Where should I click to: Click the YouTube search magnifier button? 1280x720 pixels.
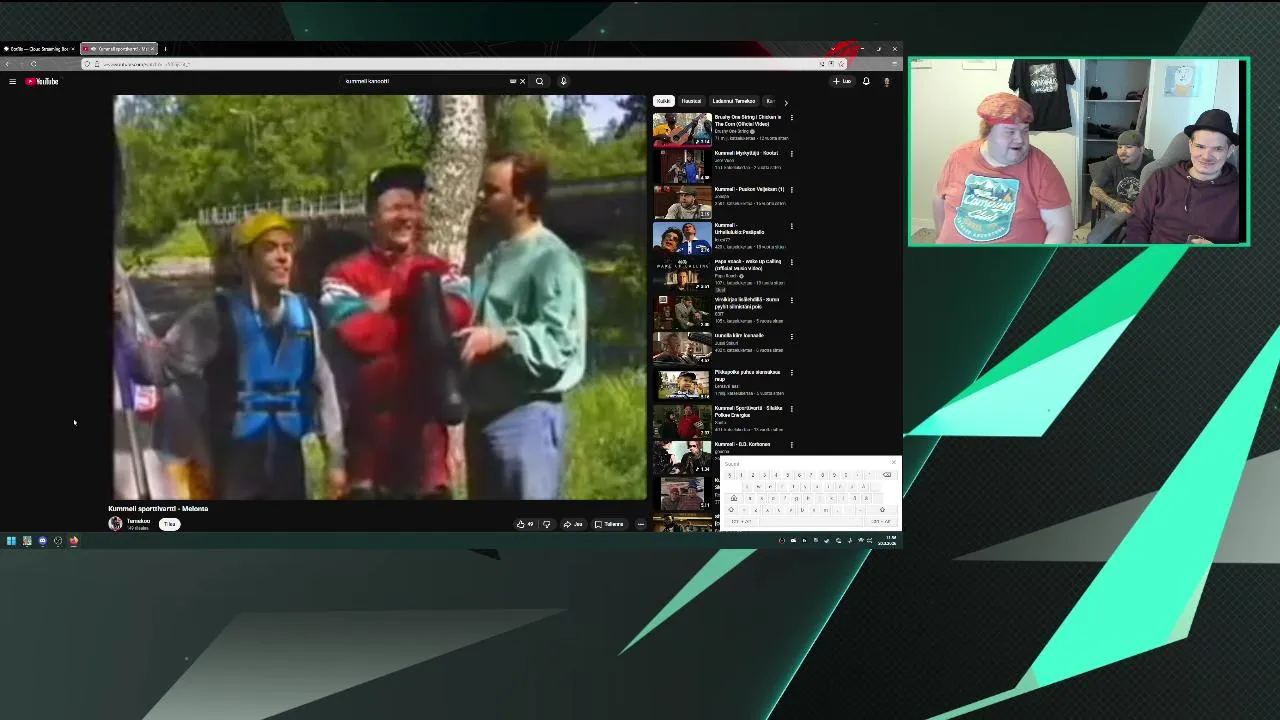click(x=539, y=81)
